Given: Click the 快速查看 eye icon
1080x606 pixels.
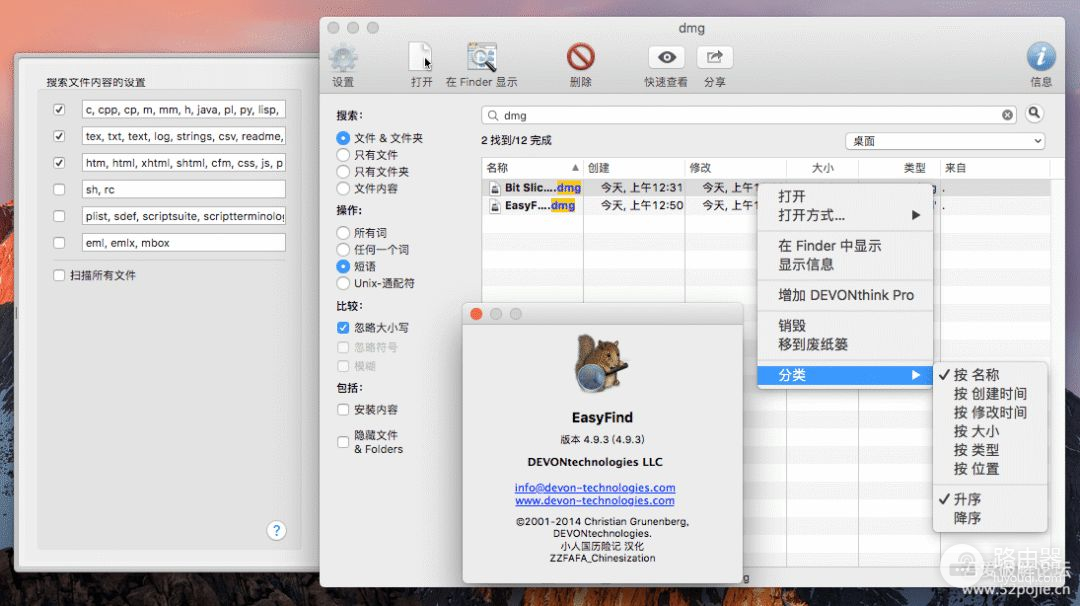Looking at the screenshot, I should coord(666,57).
